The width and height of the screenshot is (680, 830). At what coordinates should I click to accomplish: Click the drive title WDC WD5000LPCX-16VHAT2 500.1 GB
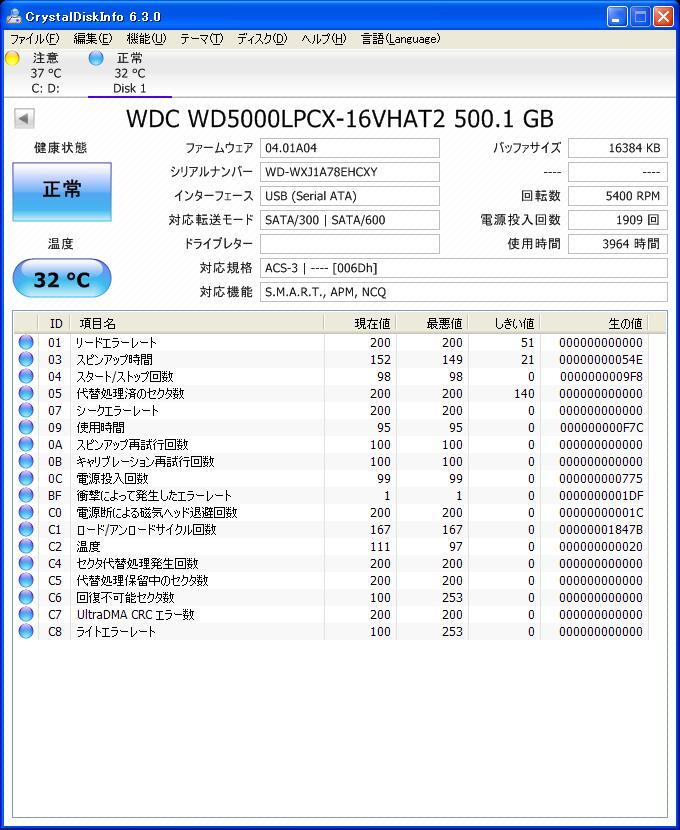(340, 119)
